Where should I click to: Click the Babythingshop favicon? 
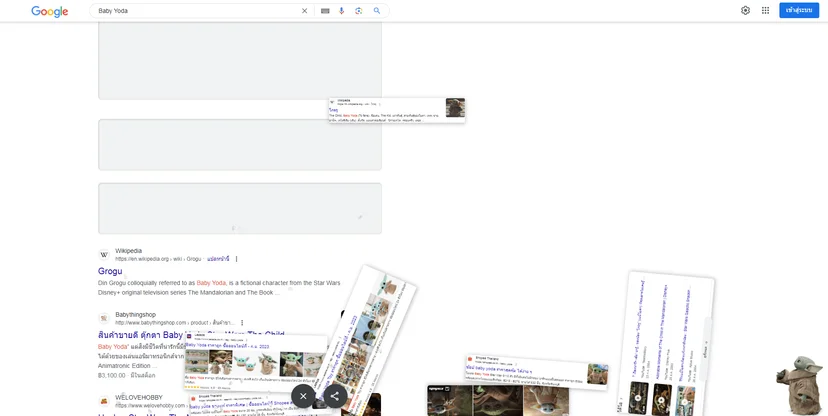point(104,318)
